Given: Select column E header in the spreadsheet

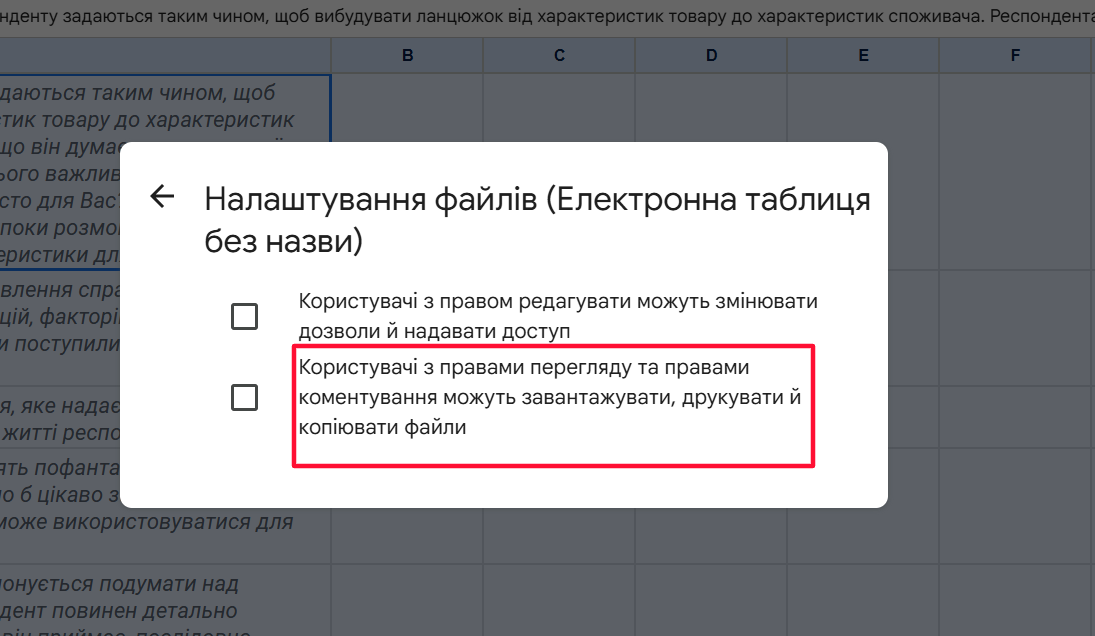Looking at the screenshot, I should coord(863,55).
